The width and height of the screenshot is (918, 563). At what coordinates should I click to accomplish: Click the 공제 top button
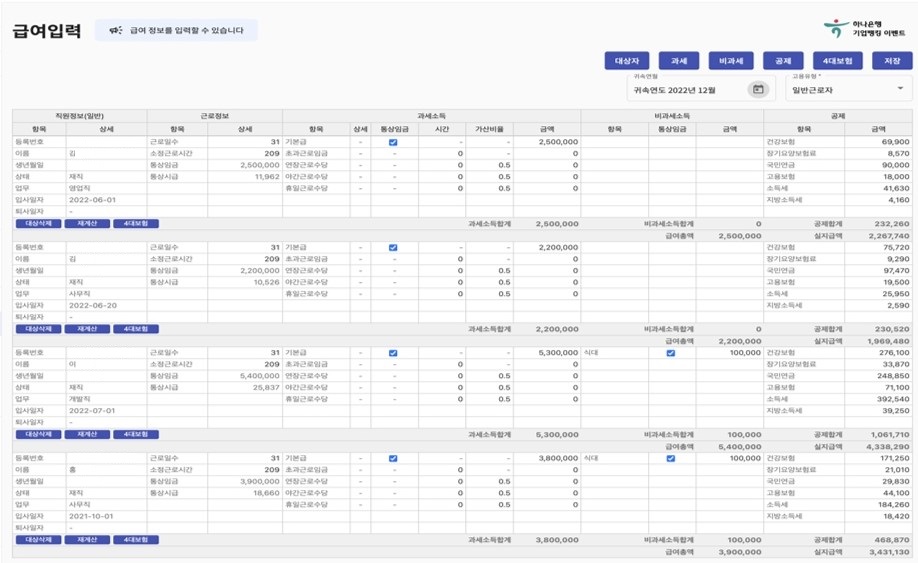[783, 61]
